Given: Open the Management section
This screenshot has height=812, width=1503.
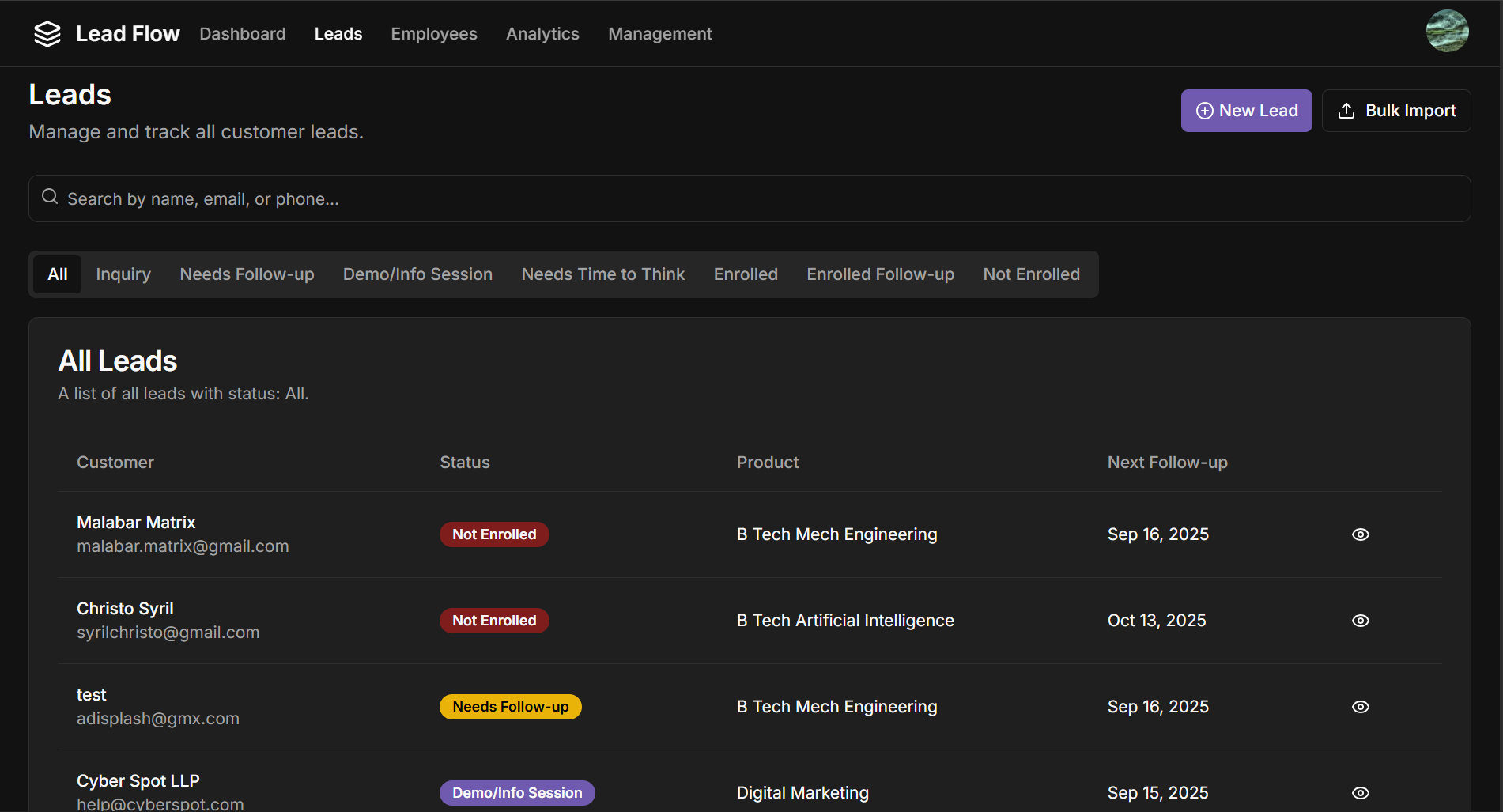Looking at the screenshot, I should (x=659, y=34).
